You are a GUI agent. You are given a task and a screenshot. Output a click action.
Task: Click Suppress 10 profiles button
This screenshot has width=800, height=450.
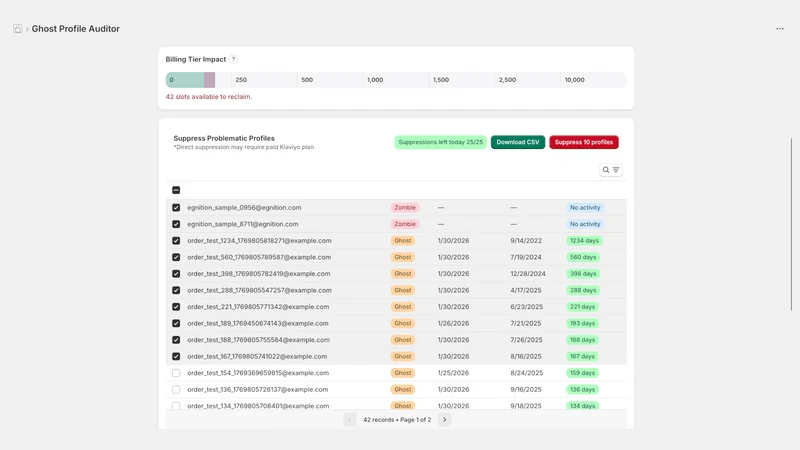click(x=584, y=142)
